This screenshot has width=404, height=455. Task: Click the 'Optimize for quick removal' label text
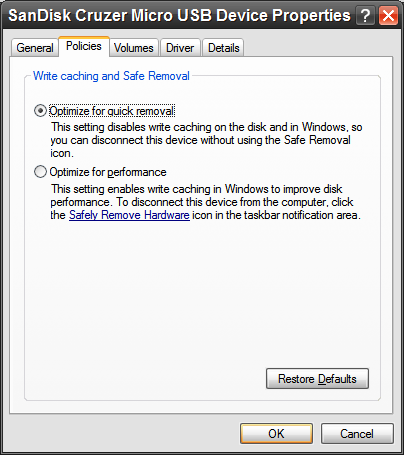click(x=112, y=111)
